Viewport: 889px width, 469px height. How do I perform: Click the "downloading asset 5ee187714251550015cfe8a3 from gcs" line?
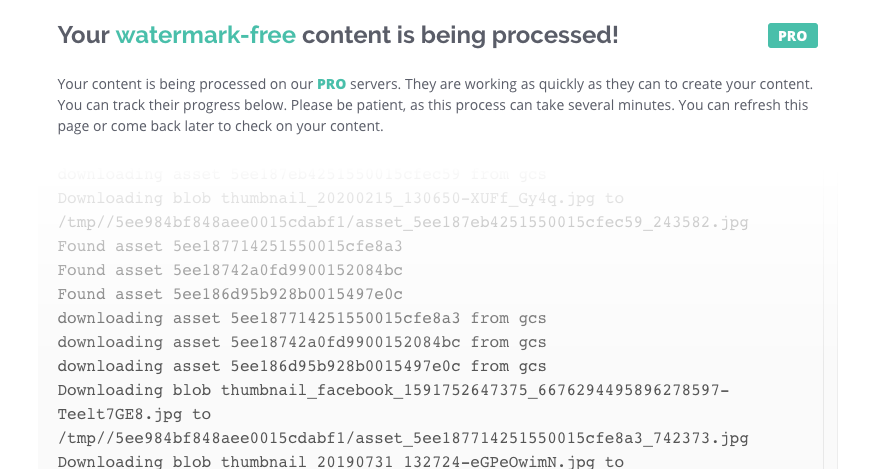[302, 318]
